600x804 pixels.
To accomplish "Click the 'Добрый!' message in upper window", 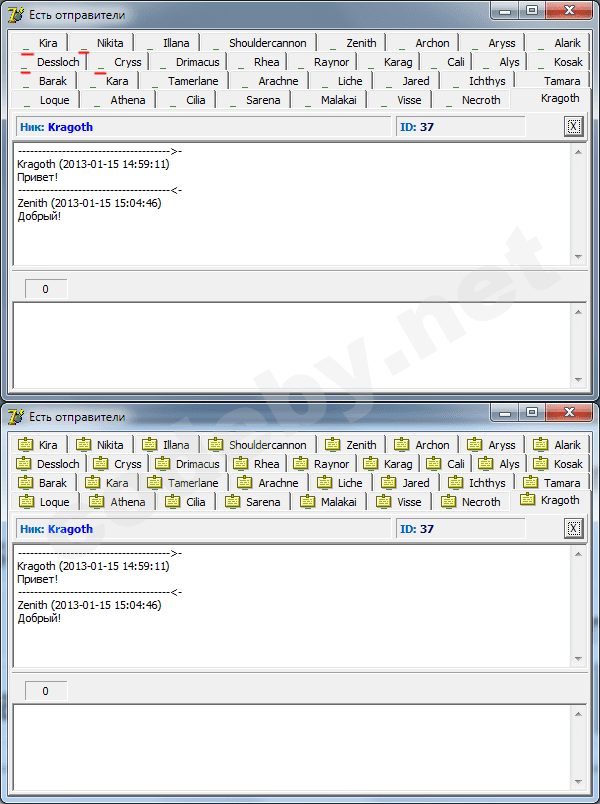I will (39, 216).
